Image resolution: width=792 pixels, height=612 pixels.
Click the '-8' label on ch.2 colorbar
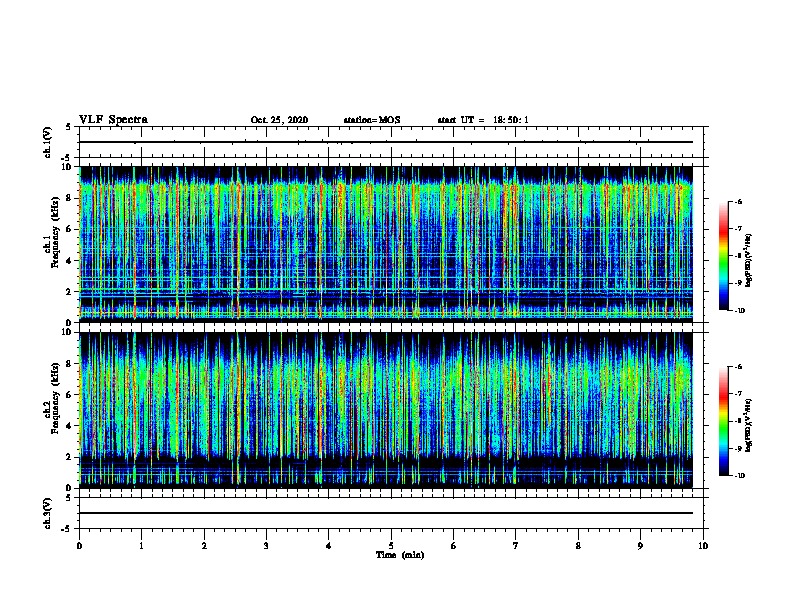pyautogui.click(x=738, y=421)
